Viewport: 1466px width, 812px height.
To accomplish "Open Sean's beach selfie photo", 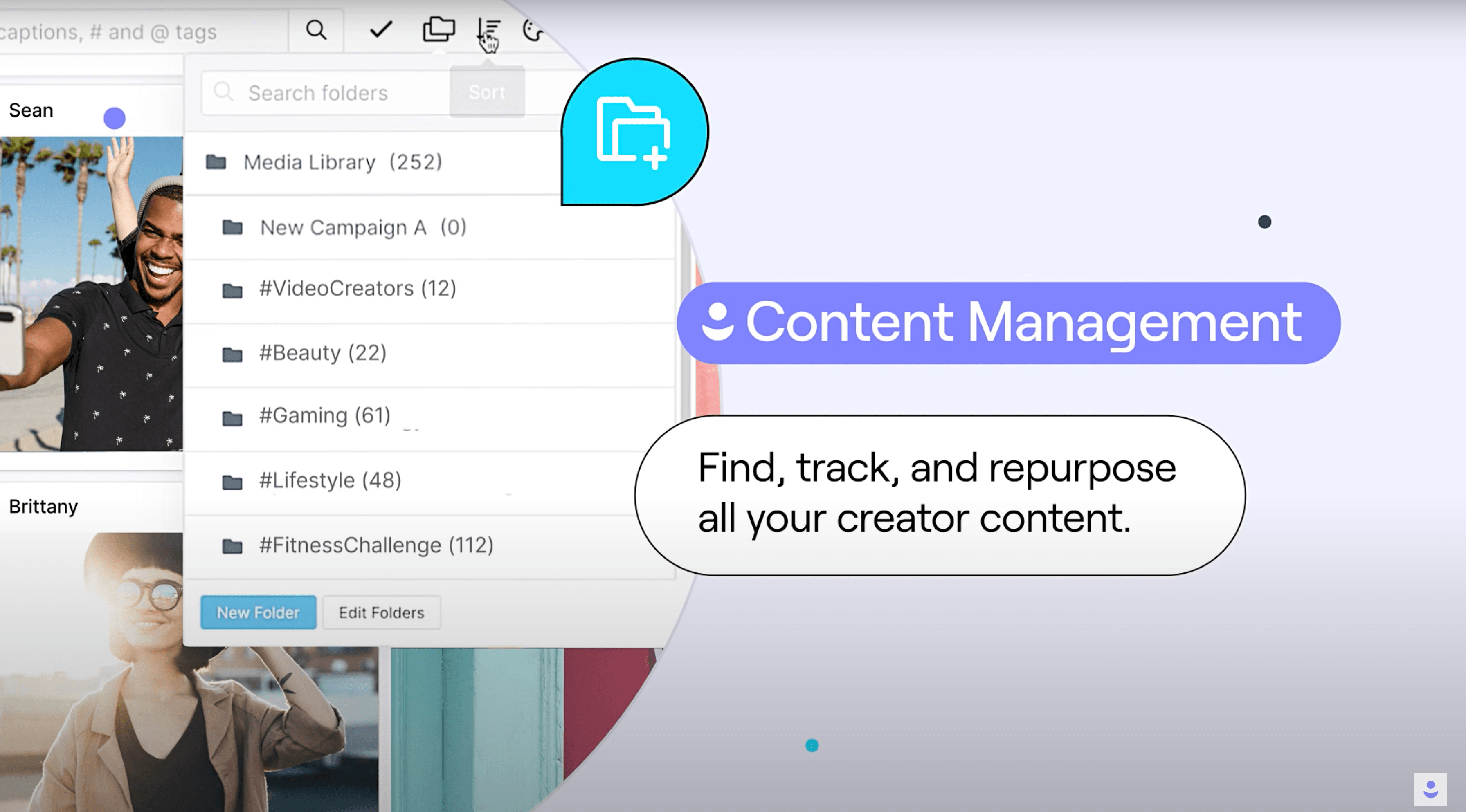I will (x=92, y=294).
